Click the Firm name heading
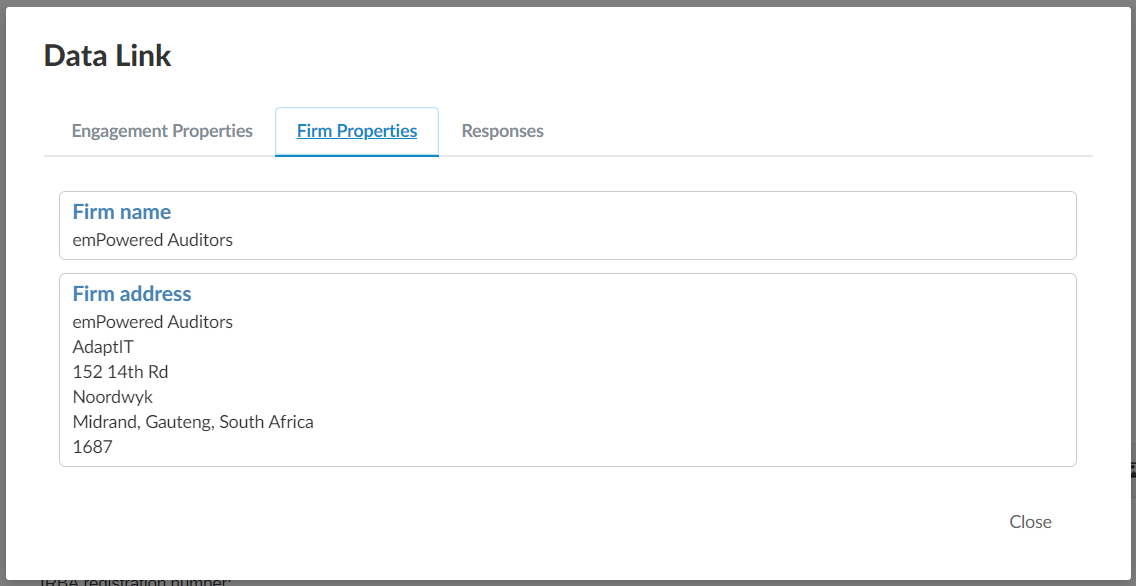Image resolution: width=1136 pixels, height=586 pixels. (x=122, y=212)
